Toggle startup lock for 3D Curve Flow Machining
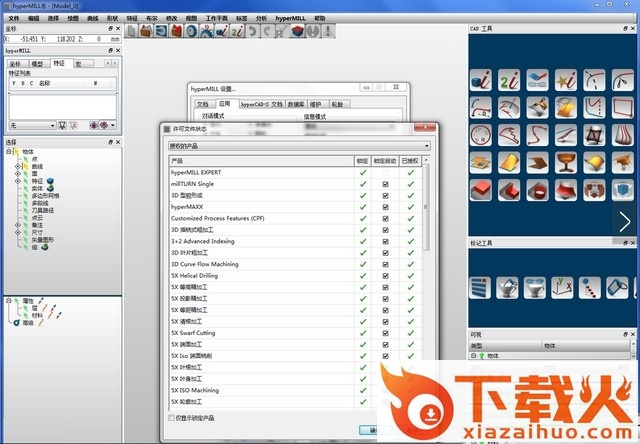 pyautogui.click(x=385, y=264)
